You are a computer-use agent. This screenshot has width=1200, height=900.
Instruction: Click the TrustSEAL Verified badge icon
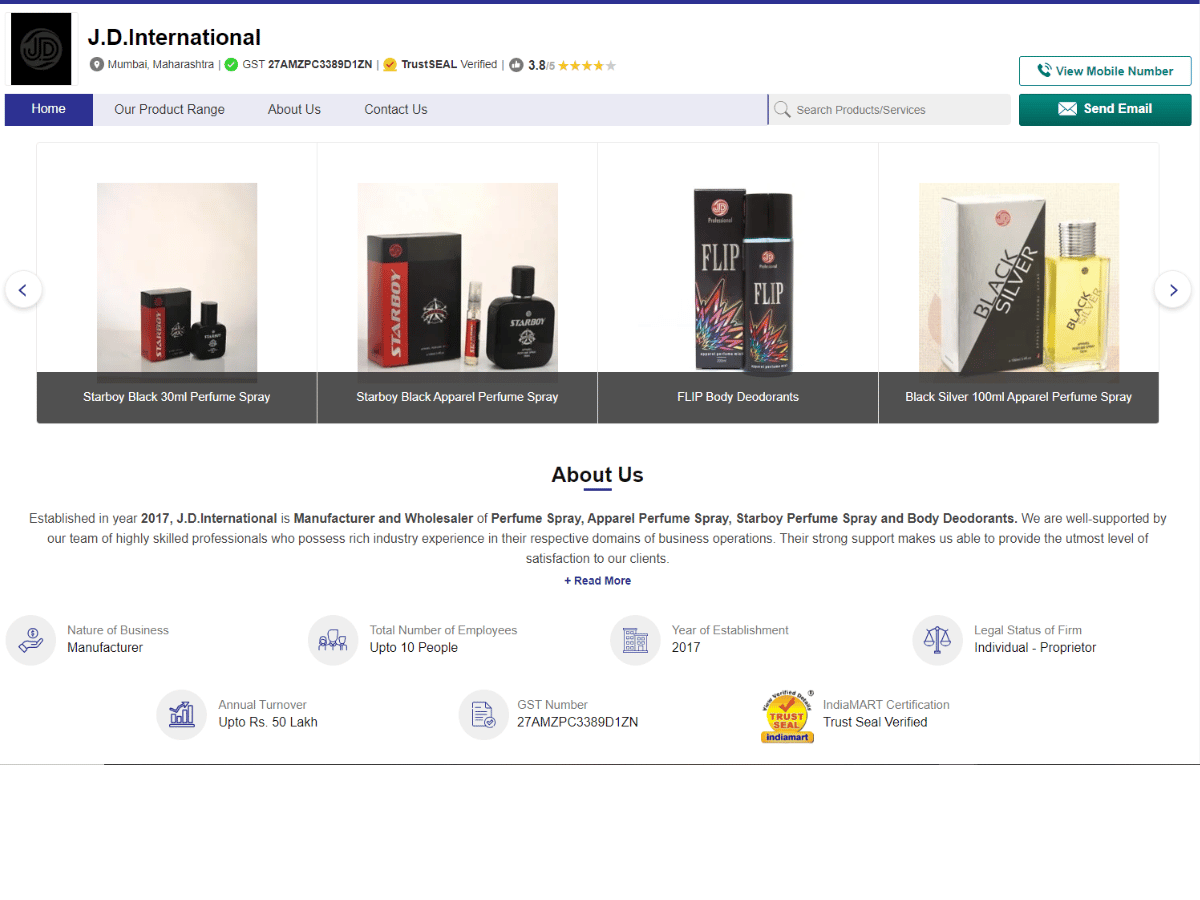390,64
